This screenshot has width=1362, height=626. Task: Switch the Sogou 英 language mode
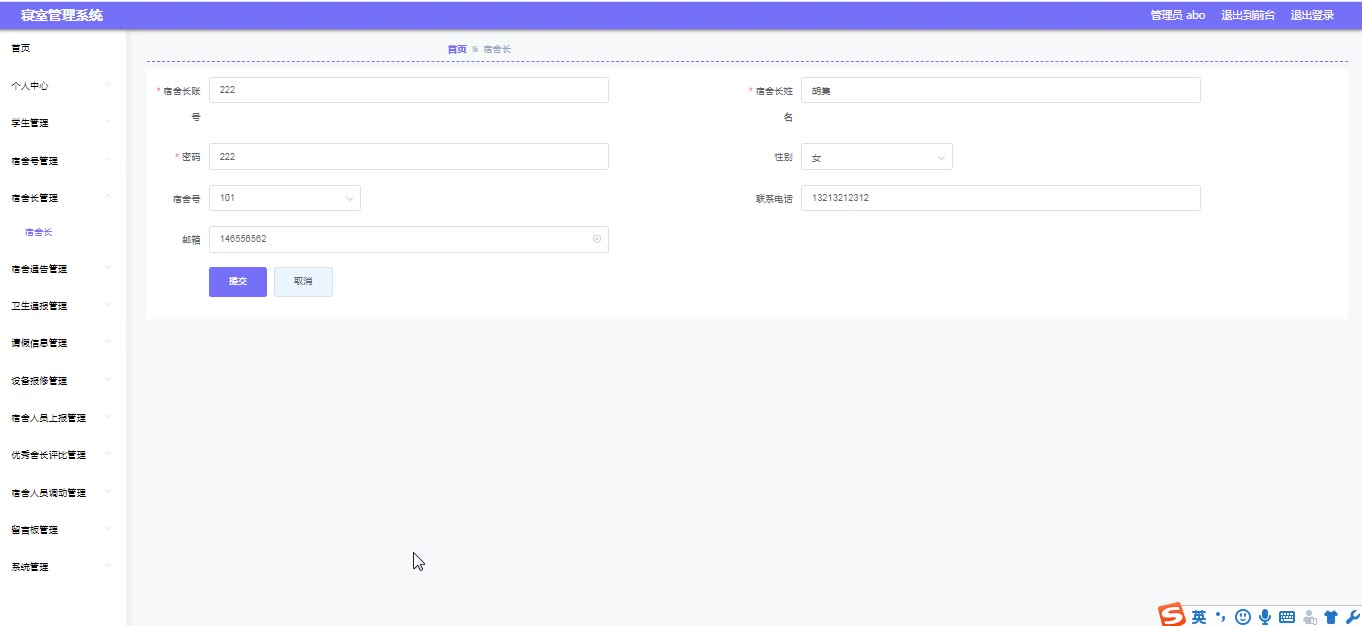click(x=1198, y=617)
